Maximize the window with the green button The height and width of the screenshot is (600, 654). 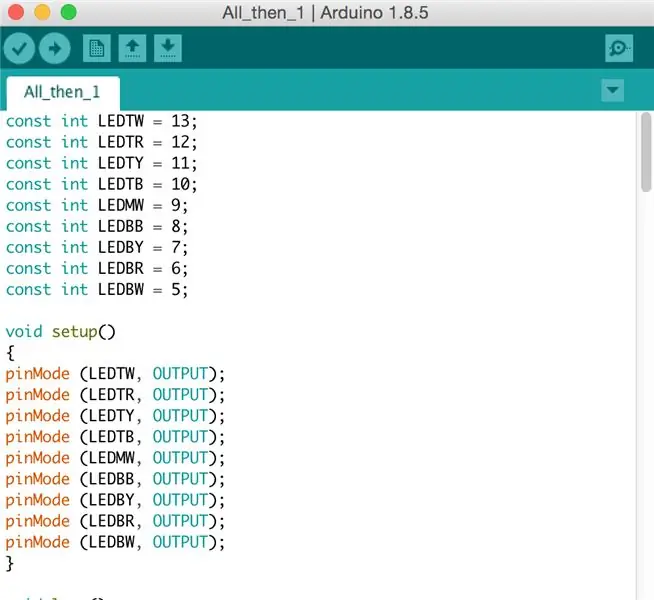(x=68, y=12)
